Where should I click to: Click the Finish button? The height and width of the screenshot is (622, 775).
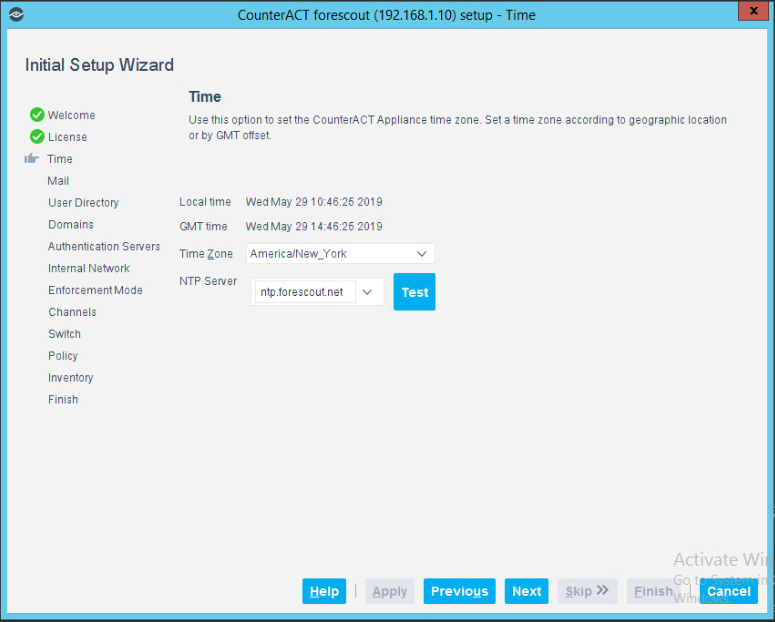pyautogui.click(x=653, y=591)
